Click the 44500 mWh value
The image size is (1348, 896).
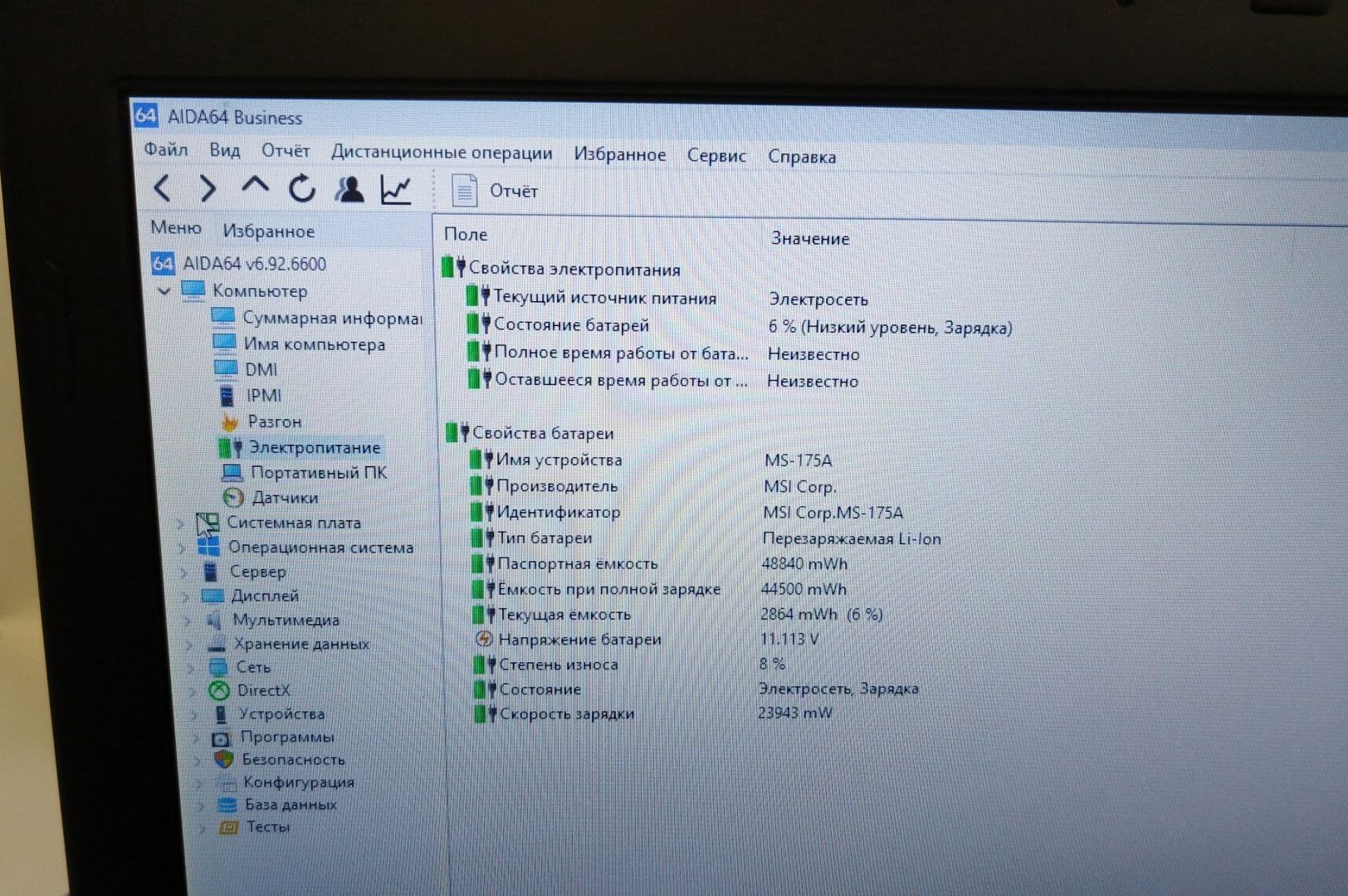803,589
